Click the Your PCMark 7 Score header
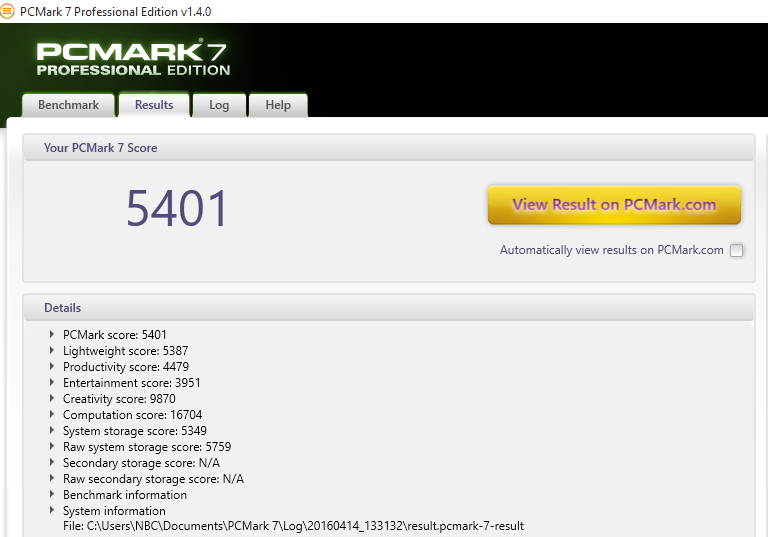Image resolution: width=768 pixels, height=537 pixels. coord(100,148)
